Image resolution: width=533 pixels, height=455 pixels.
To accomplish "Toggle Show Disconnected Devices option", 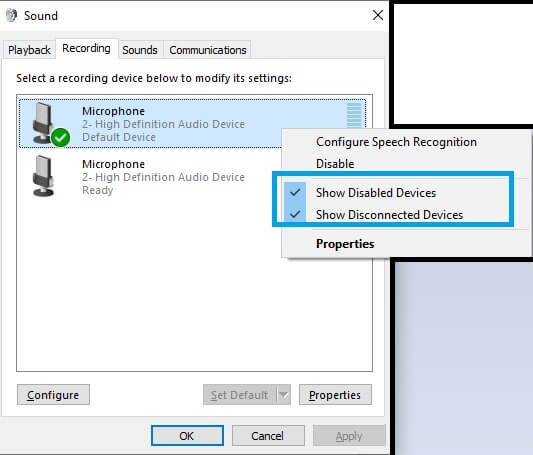I will (x=389, y=215).
